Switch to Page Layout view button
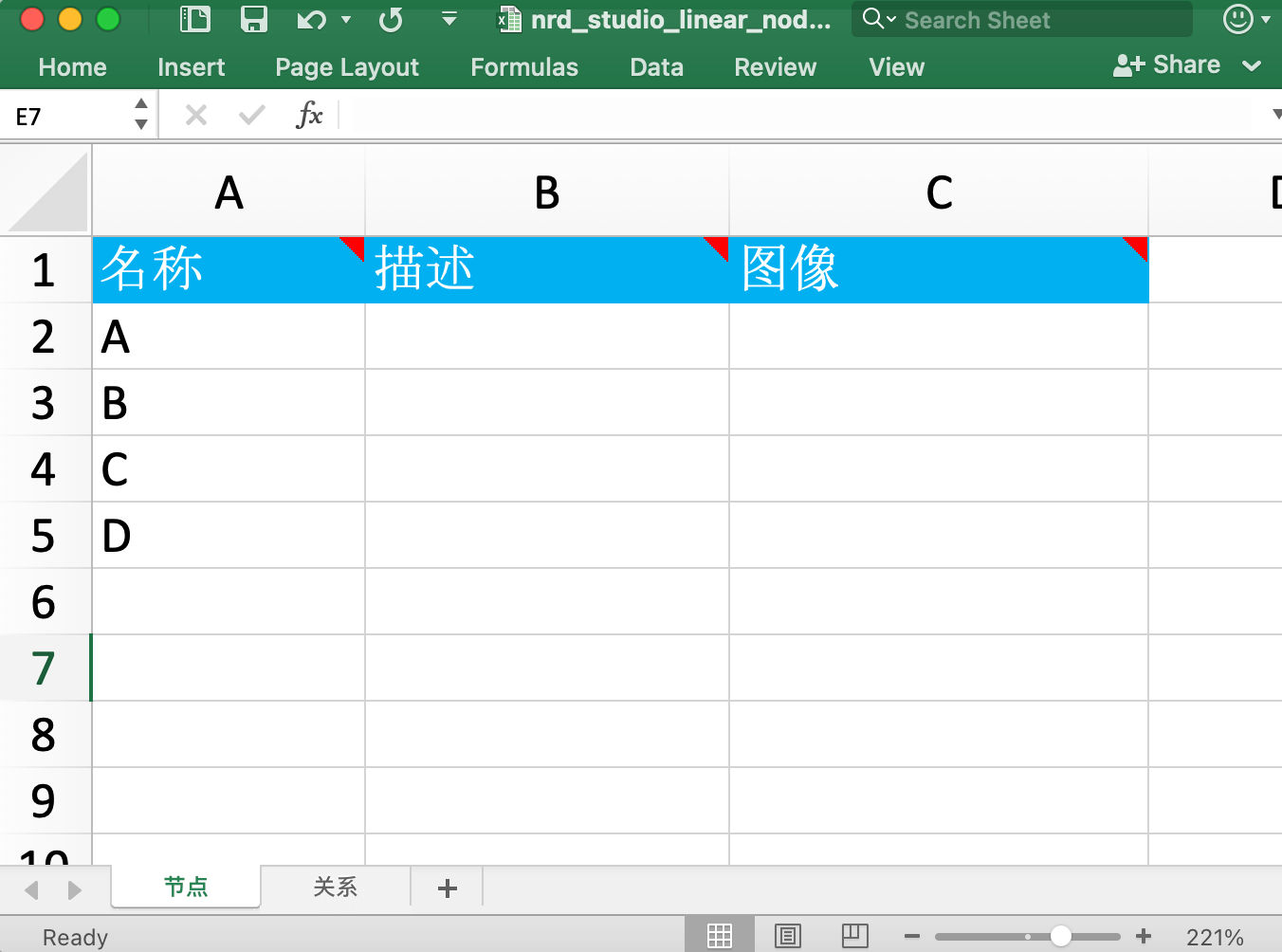 point(787,937)
